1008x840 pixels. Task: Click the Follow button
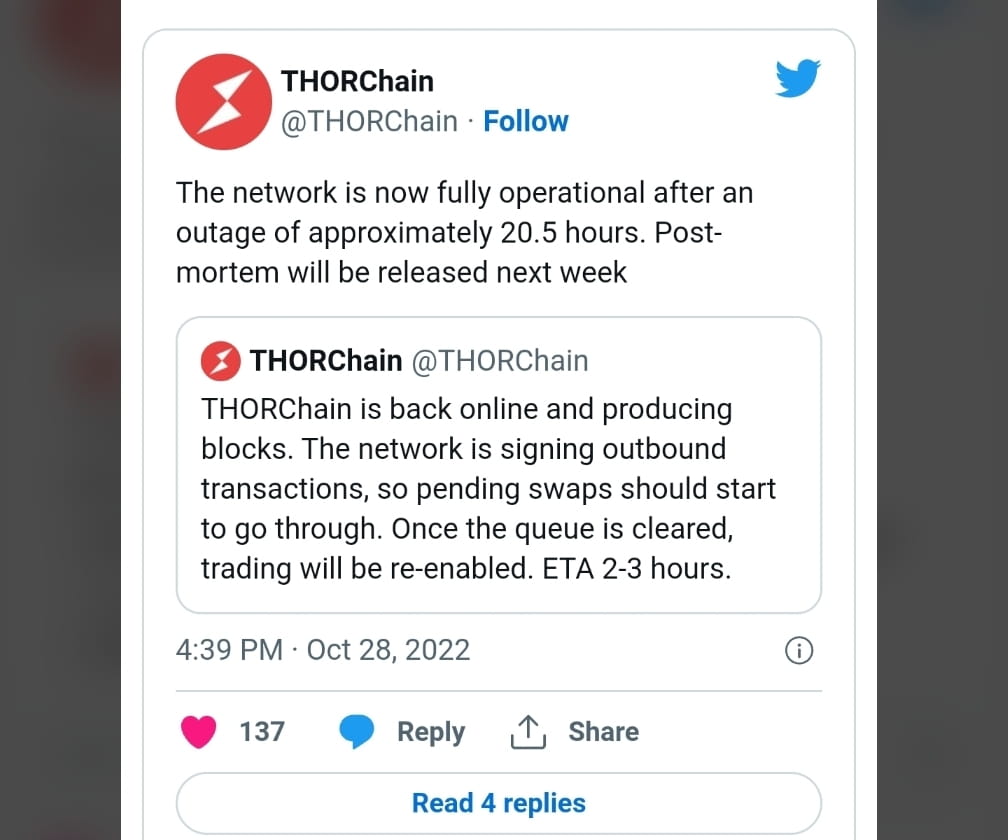(526, 121)
